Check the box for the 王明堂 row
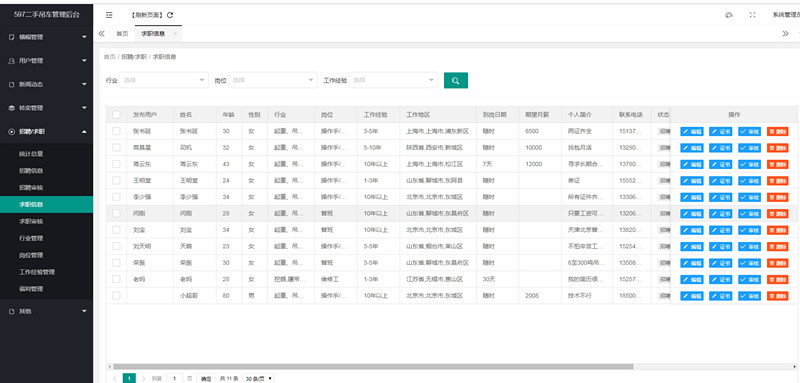The width and height of the screenshot is (800, 383). point(116,181)
